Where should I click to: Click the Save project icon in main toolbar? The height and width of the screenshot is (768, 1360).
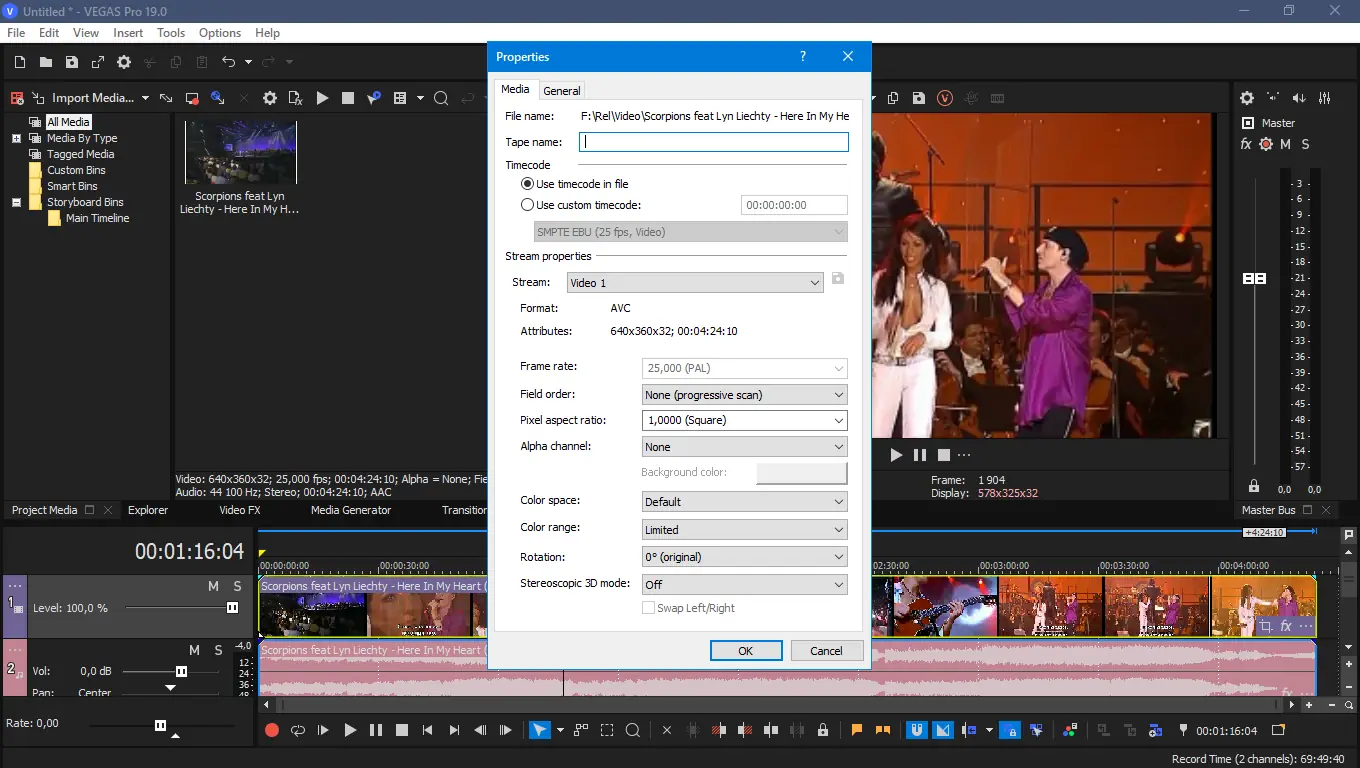tap(72, 62)
